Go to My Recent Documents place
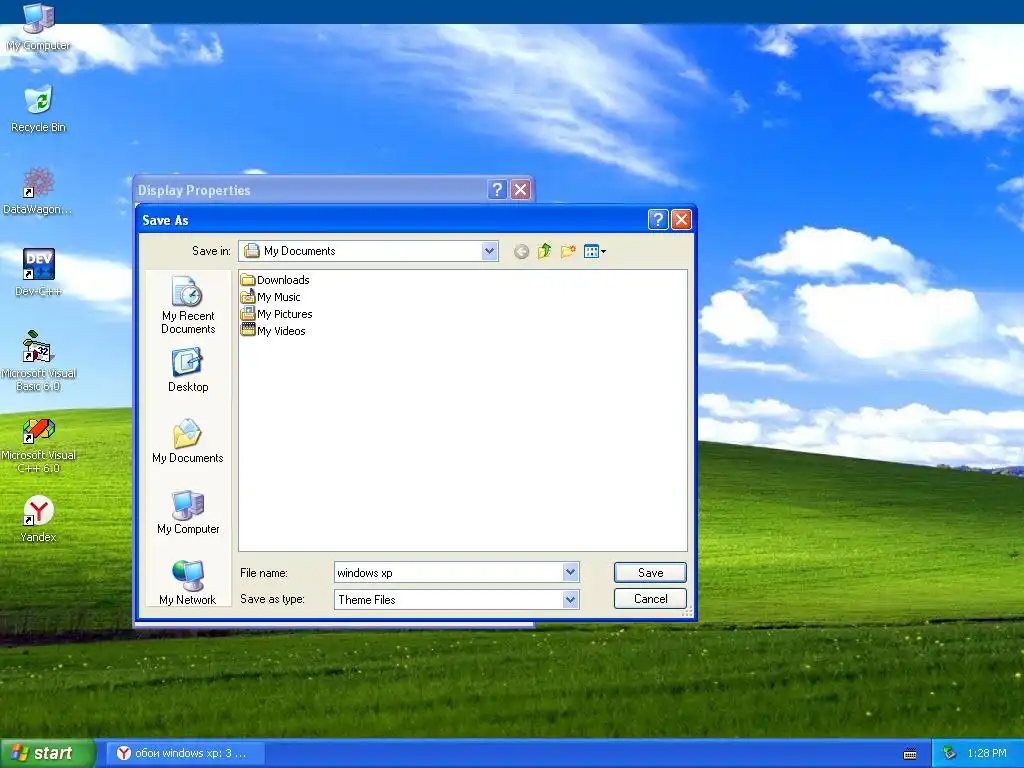 pyautogui.click(x=188, y=306)
